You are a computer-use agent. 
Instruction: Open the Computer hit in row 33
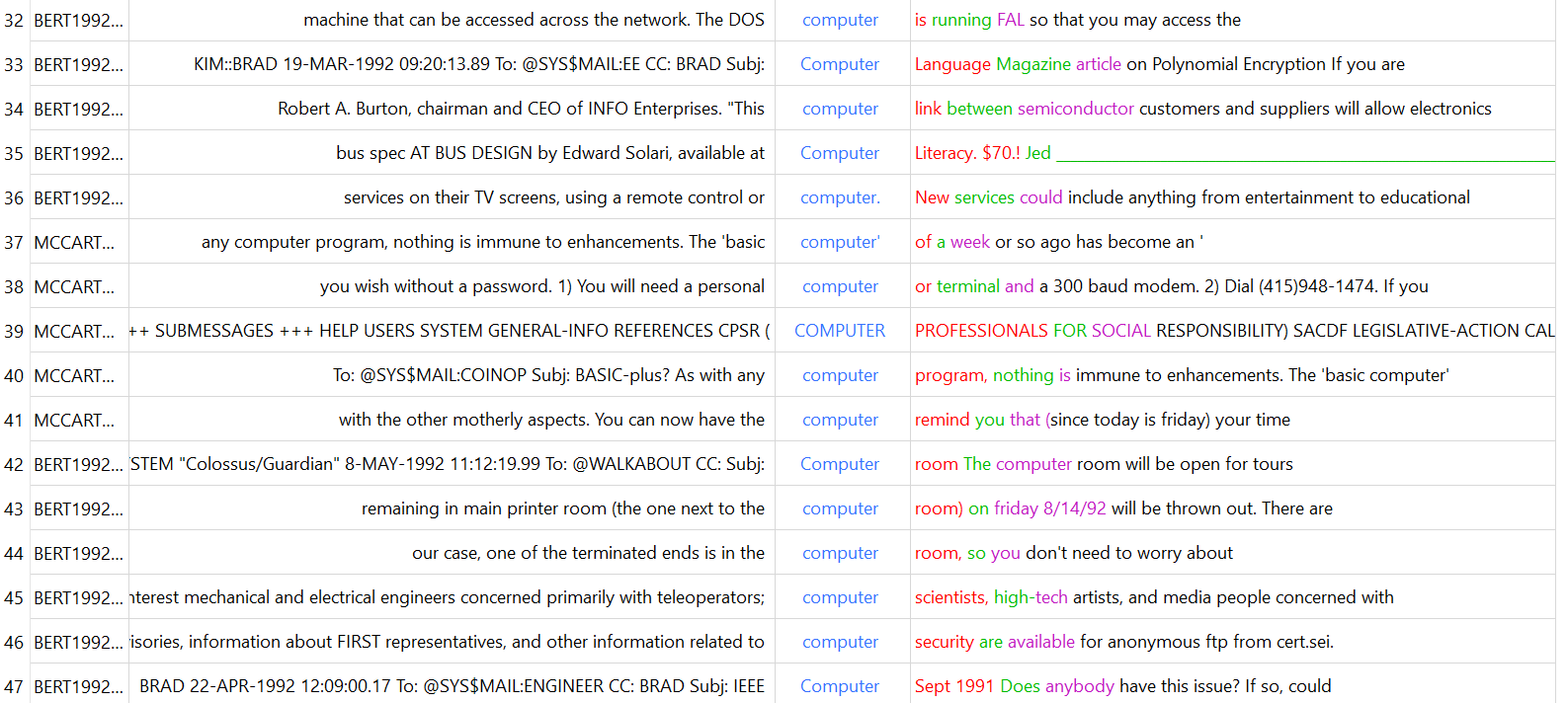coord(839,64)
